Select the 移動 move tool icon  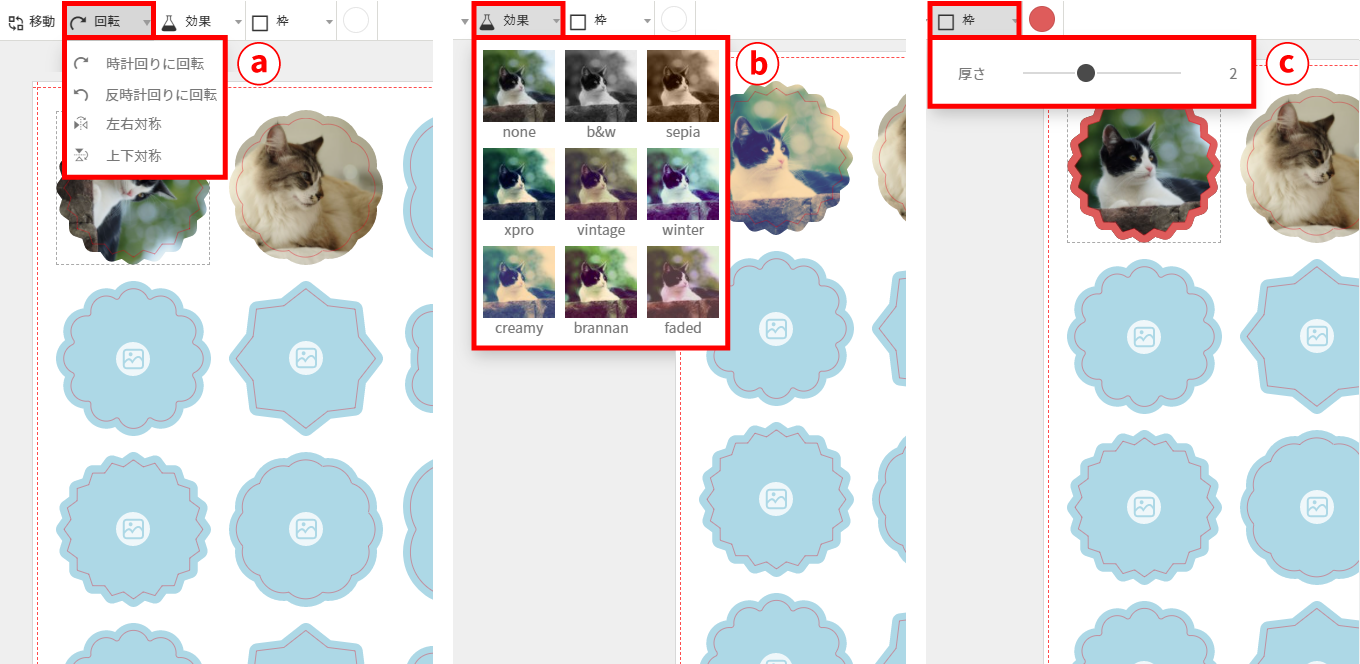pyautogui.click(x=15, y=21)
